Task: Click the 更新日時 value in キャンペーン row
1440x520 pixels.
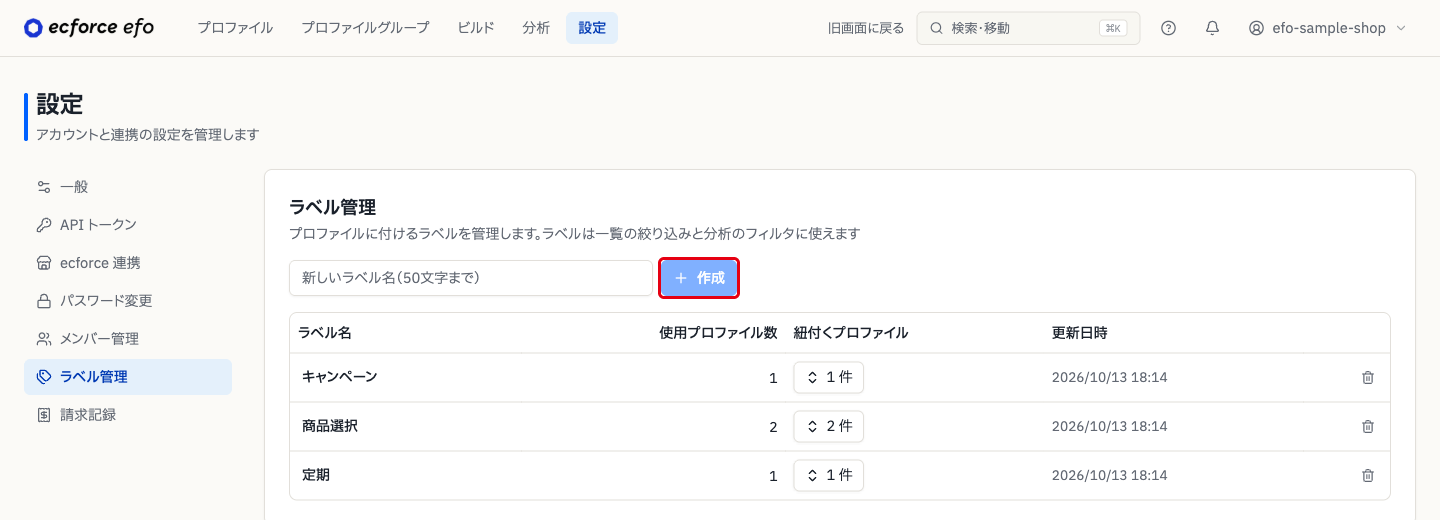Action: click(1110, 378)
